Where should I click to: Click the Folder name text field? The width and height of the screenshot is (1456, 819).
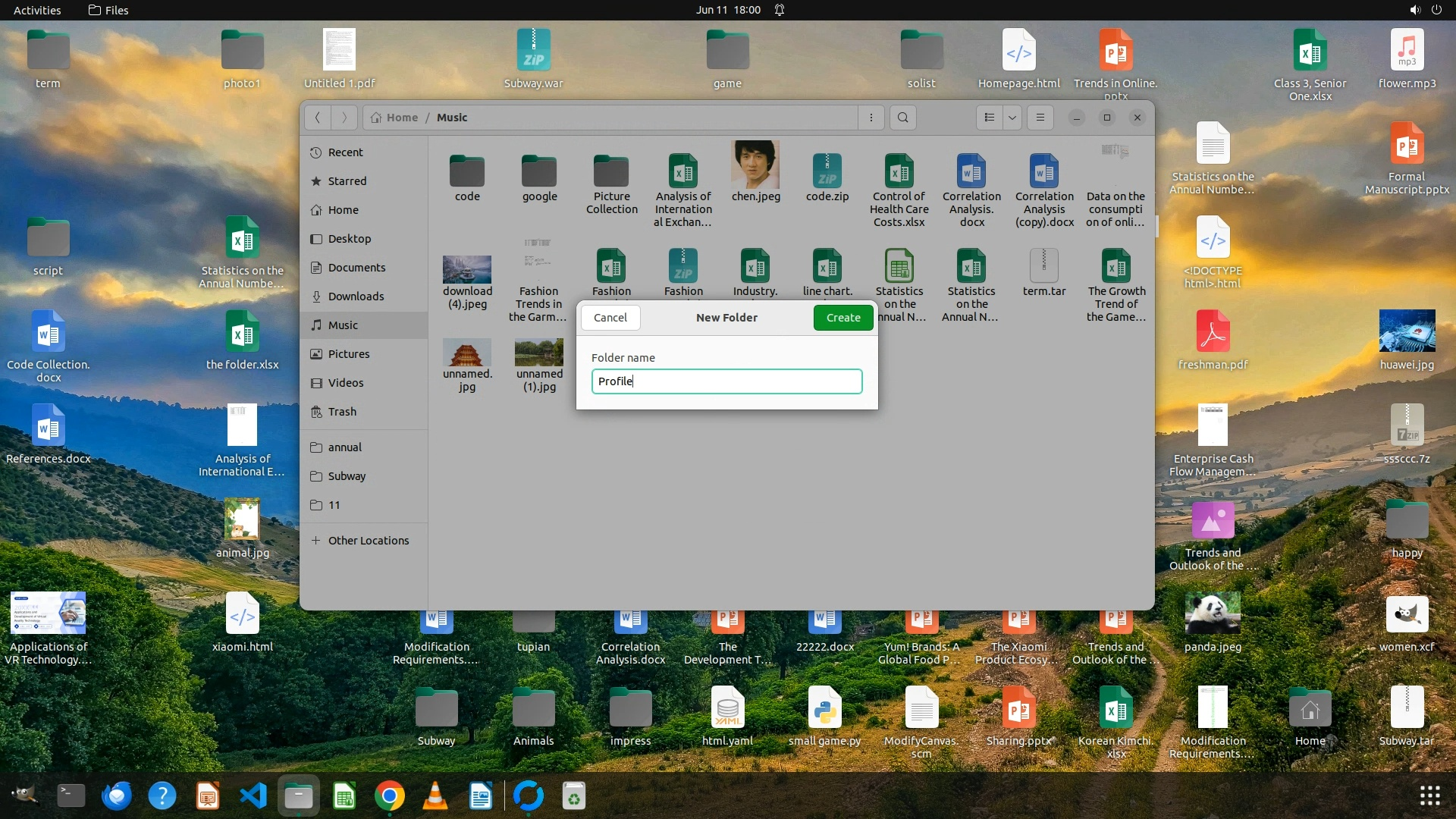point(726,381)
